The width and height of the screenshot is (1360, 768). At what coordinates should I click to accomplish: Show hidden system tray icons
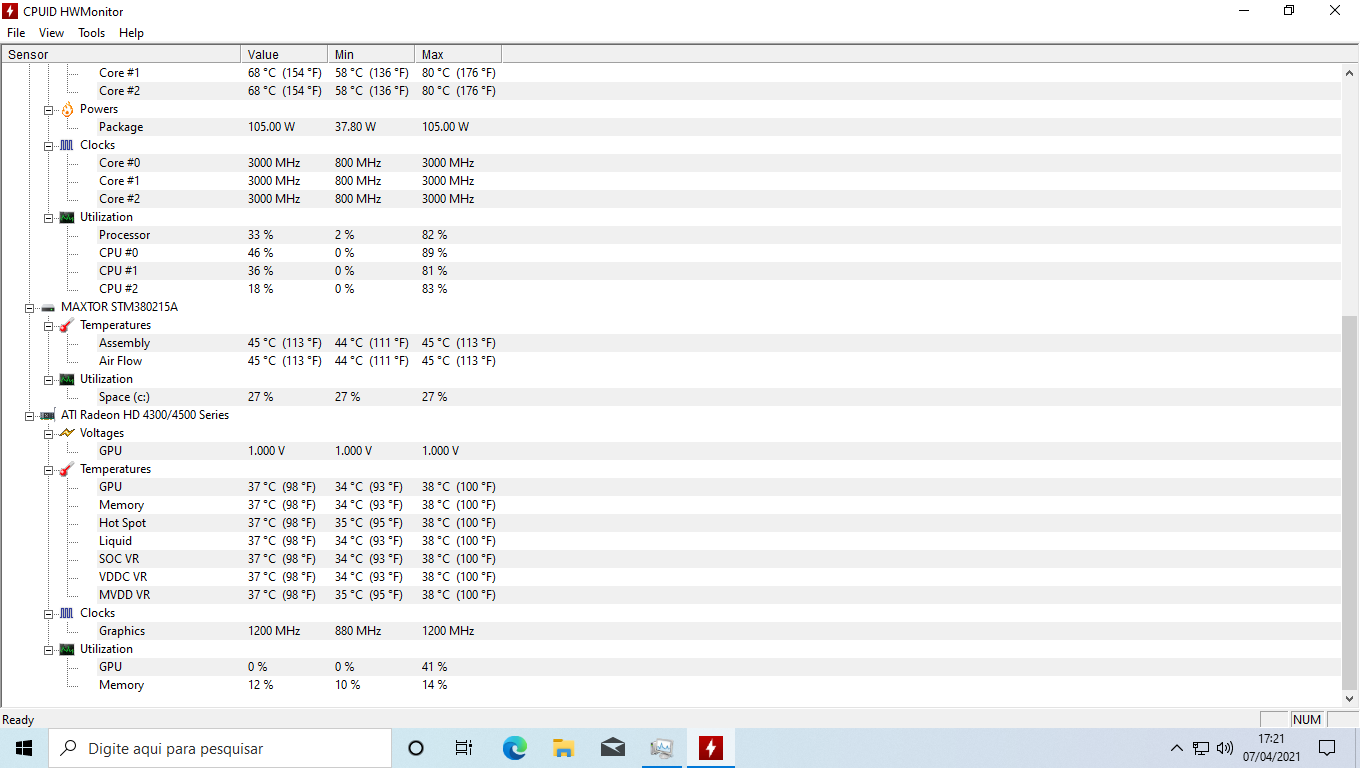tap(1177, 748)
